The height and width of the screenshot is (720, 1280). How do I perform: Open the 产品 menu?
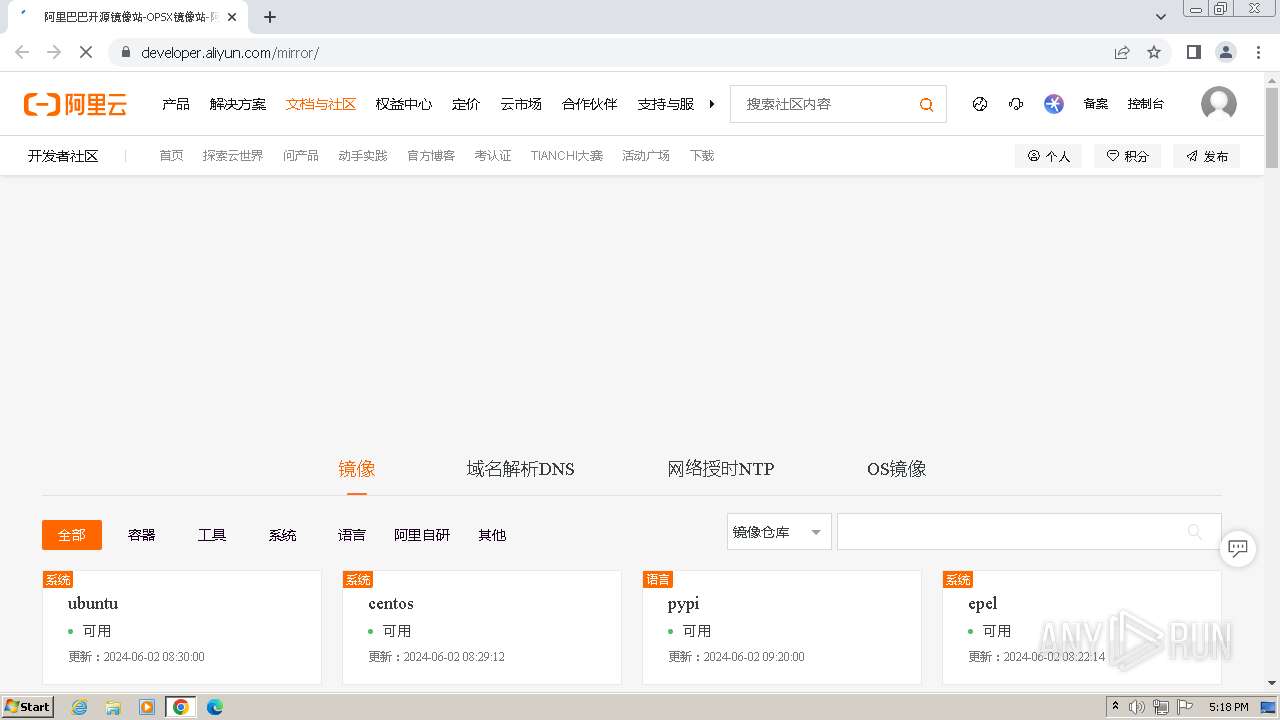176,104
